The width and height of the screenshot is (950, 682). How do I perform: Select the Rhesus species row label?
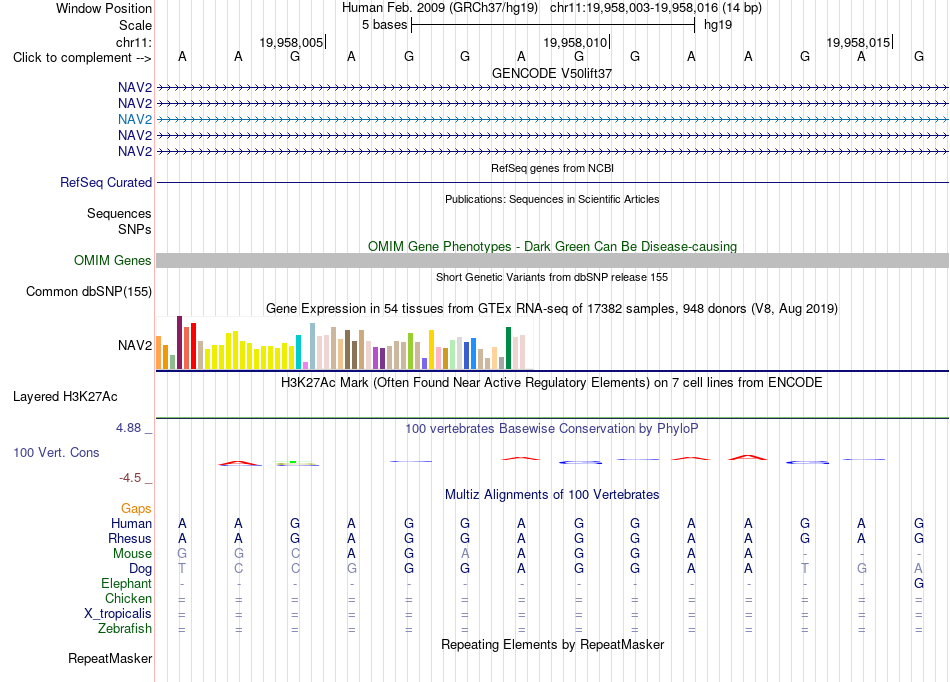[130, 538]
